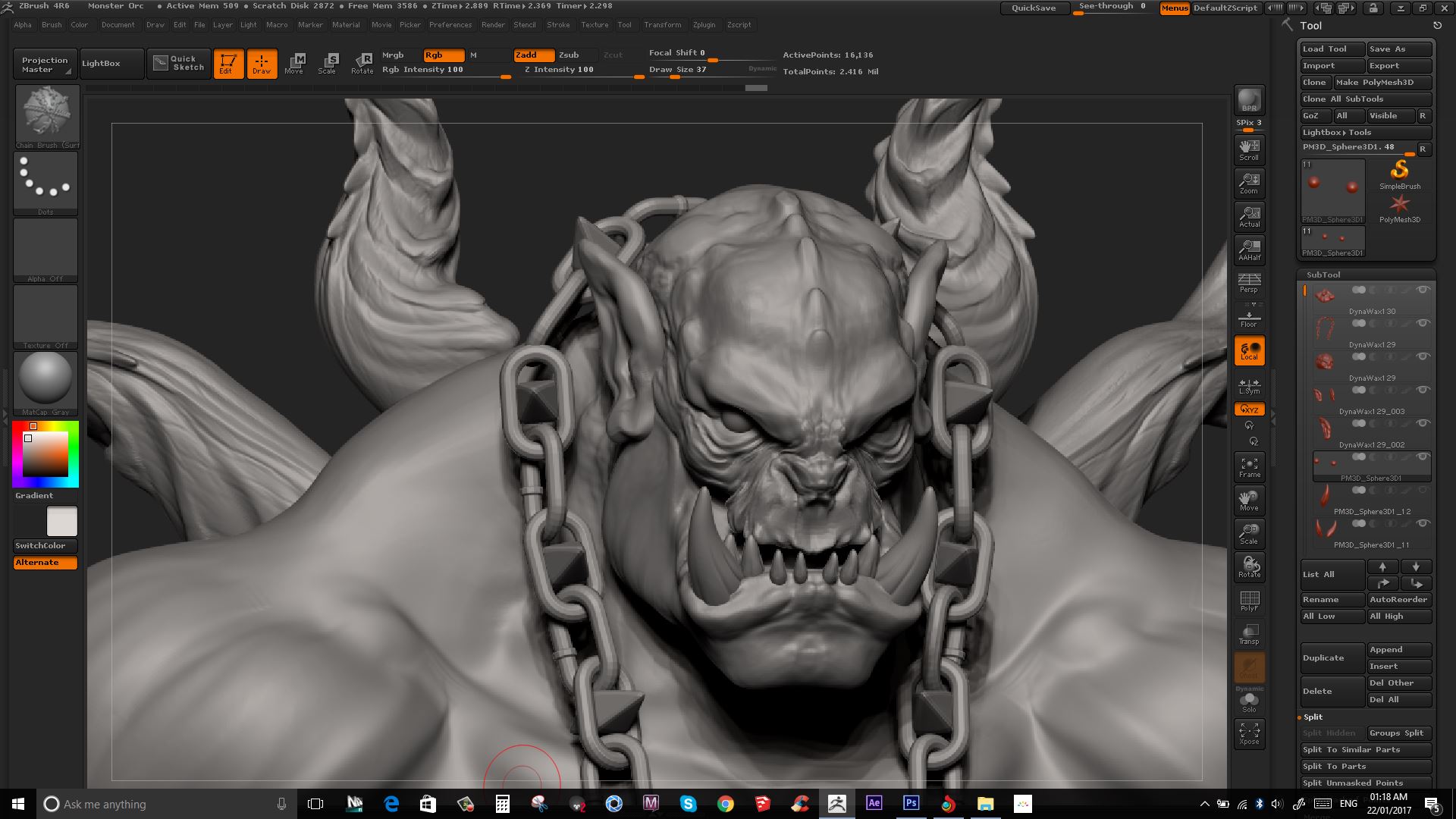Select the Scroll canvas tool
This screenshot has height=819, width=1456.
pyautogui.click(x=1249, y=149)
